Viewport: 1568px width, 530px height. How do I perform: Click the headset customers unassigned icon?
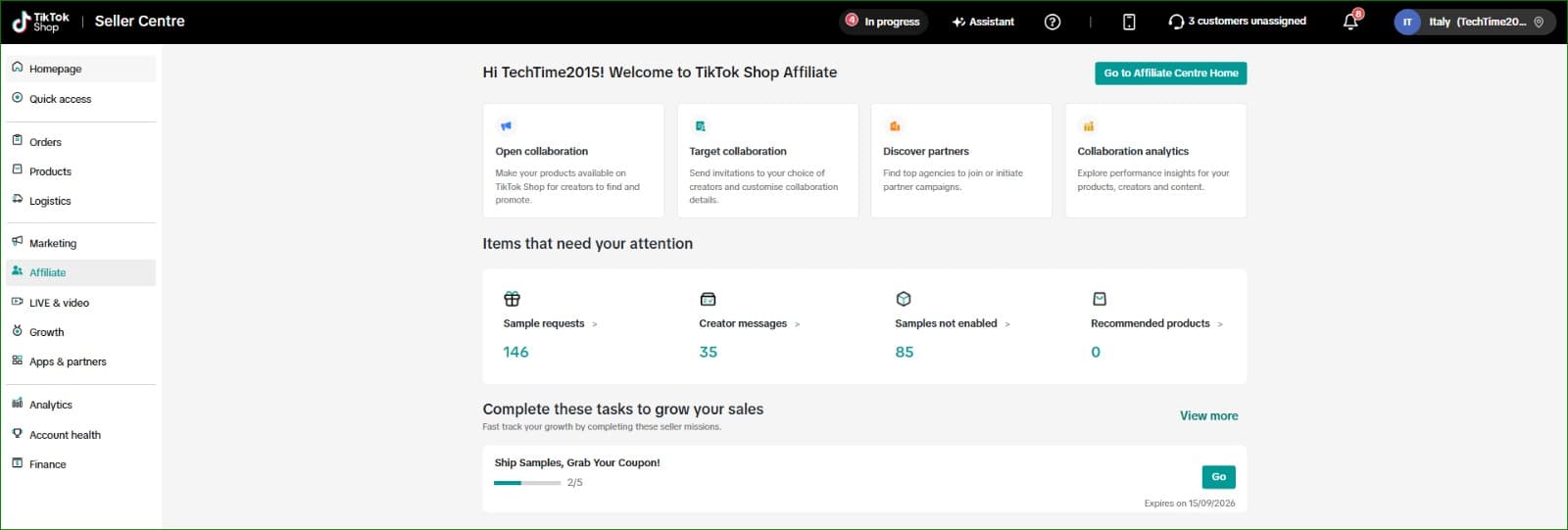[x=1176, y=22]
